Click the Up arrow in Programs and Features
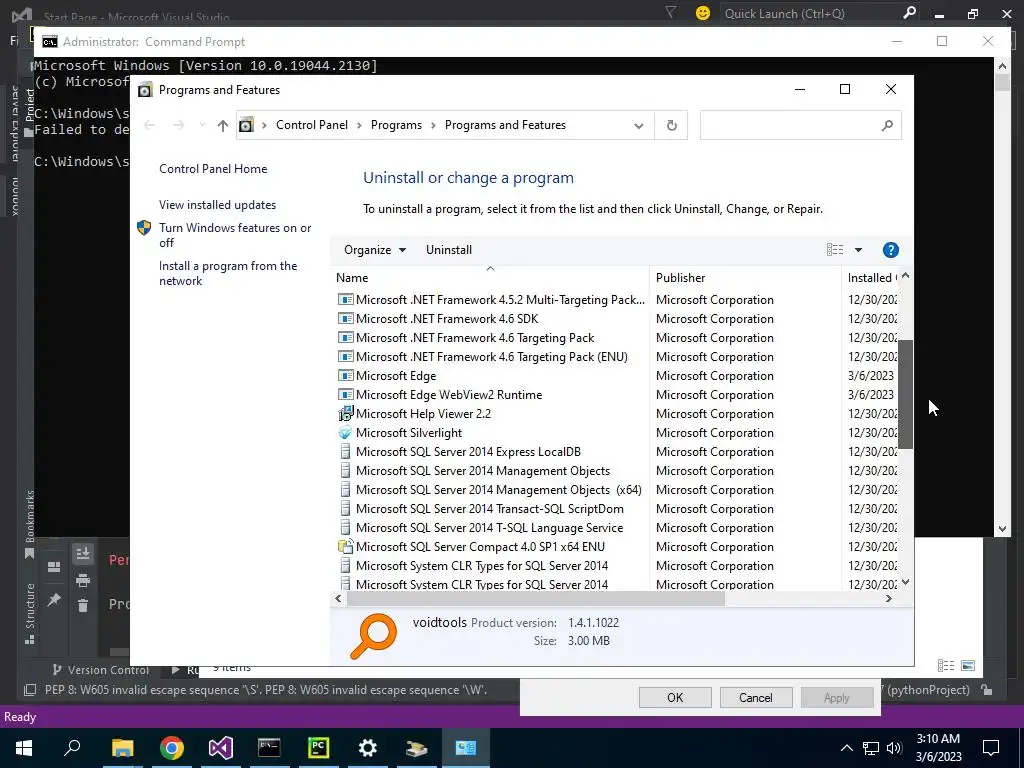 (223, 125)
